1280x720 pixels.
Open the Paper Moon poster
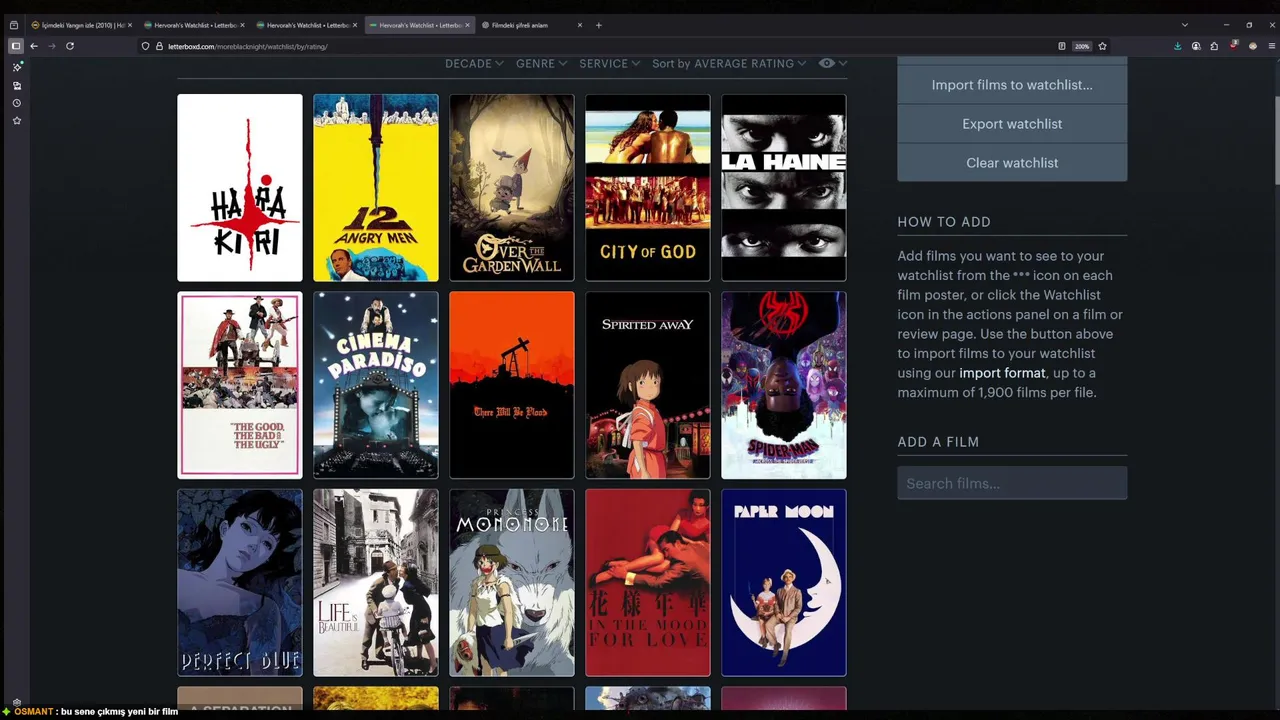(784, 582)
